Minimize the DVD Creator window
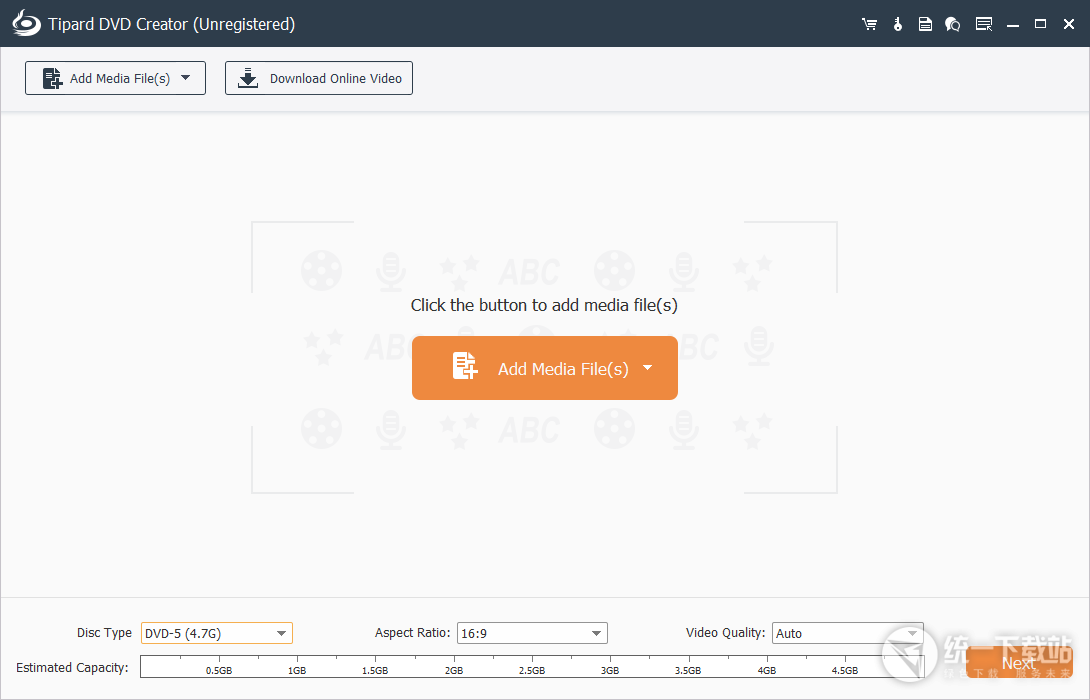This screenshot has width=1090, height=700. tap(1013, 24)
